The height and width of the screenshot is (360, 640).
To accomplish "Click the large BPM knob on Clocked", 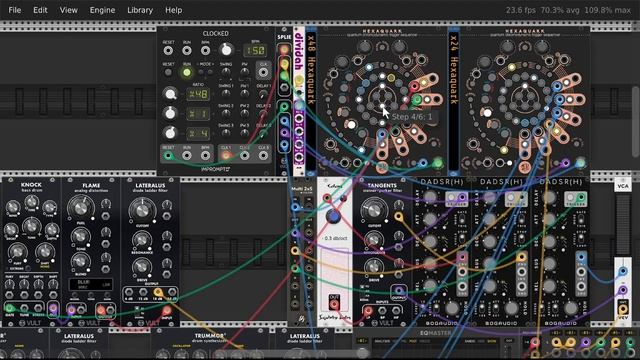I will (226, 50).
